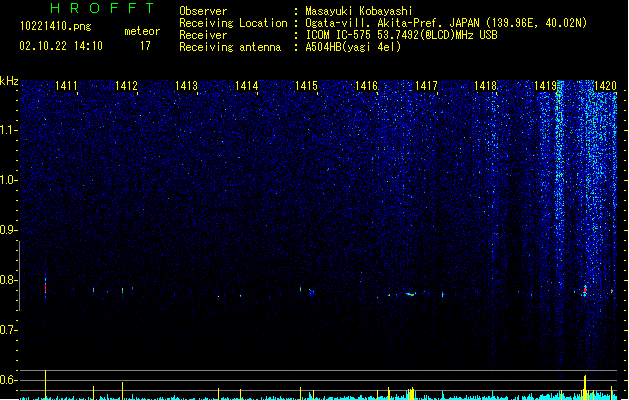Click the 1414 time axis label
Image resolution: width=629 pixels, height=400 pixels.
246,86
